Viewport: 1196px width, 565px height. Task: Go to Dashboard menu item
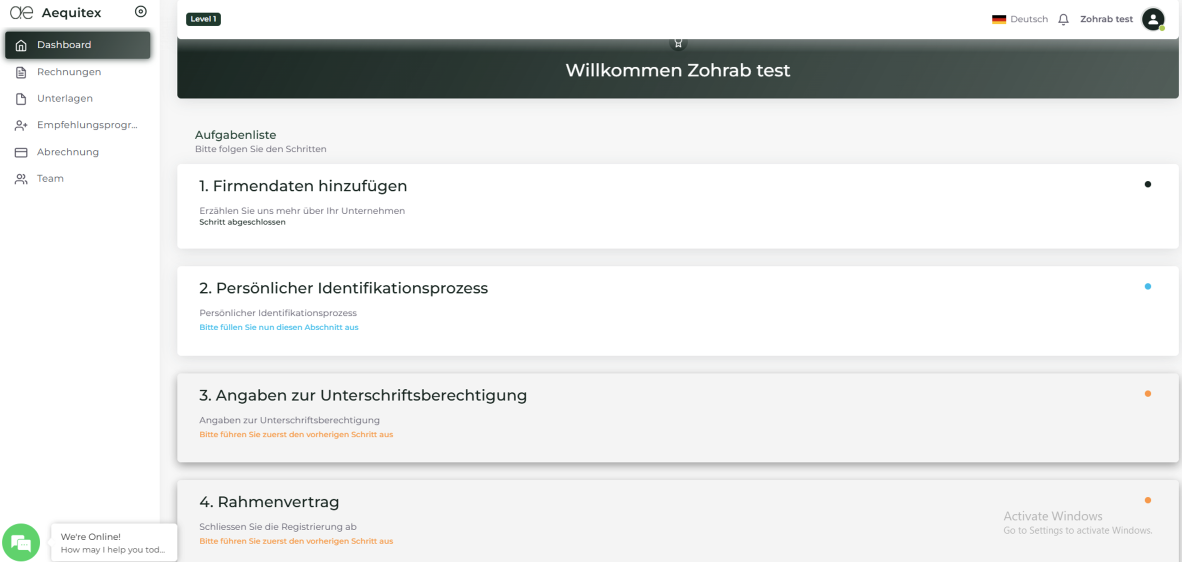coord(78,45)
